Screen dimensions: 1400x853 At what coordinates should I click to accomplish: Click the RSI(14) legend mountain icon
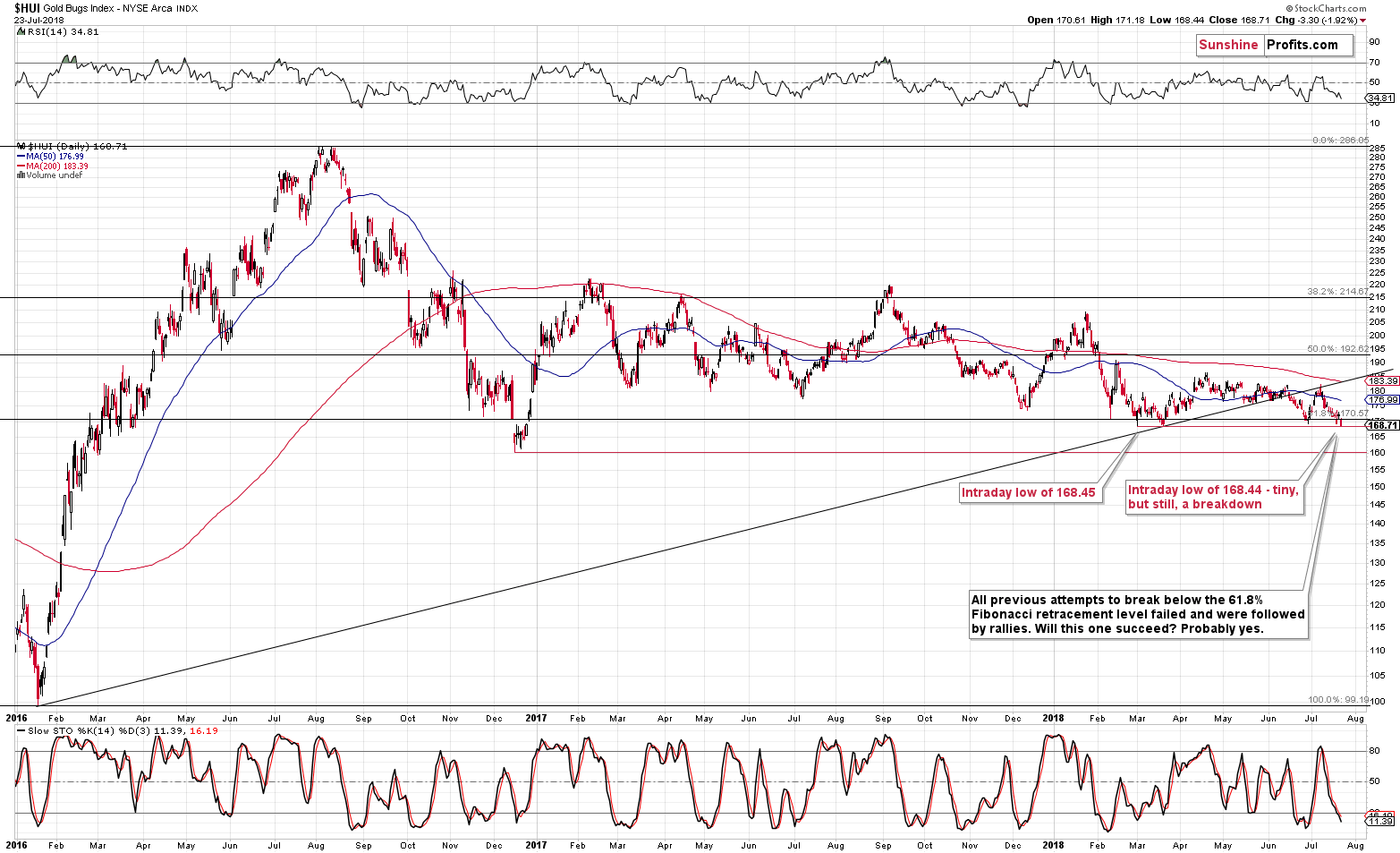(x=20, y=31)
